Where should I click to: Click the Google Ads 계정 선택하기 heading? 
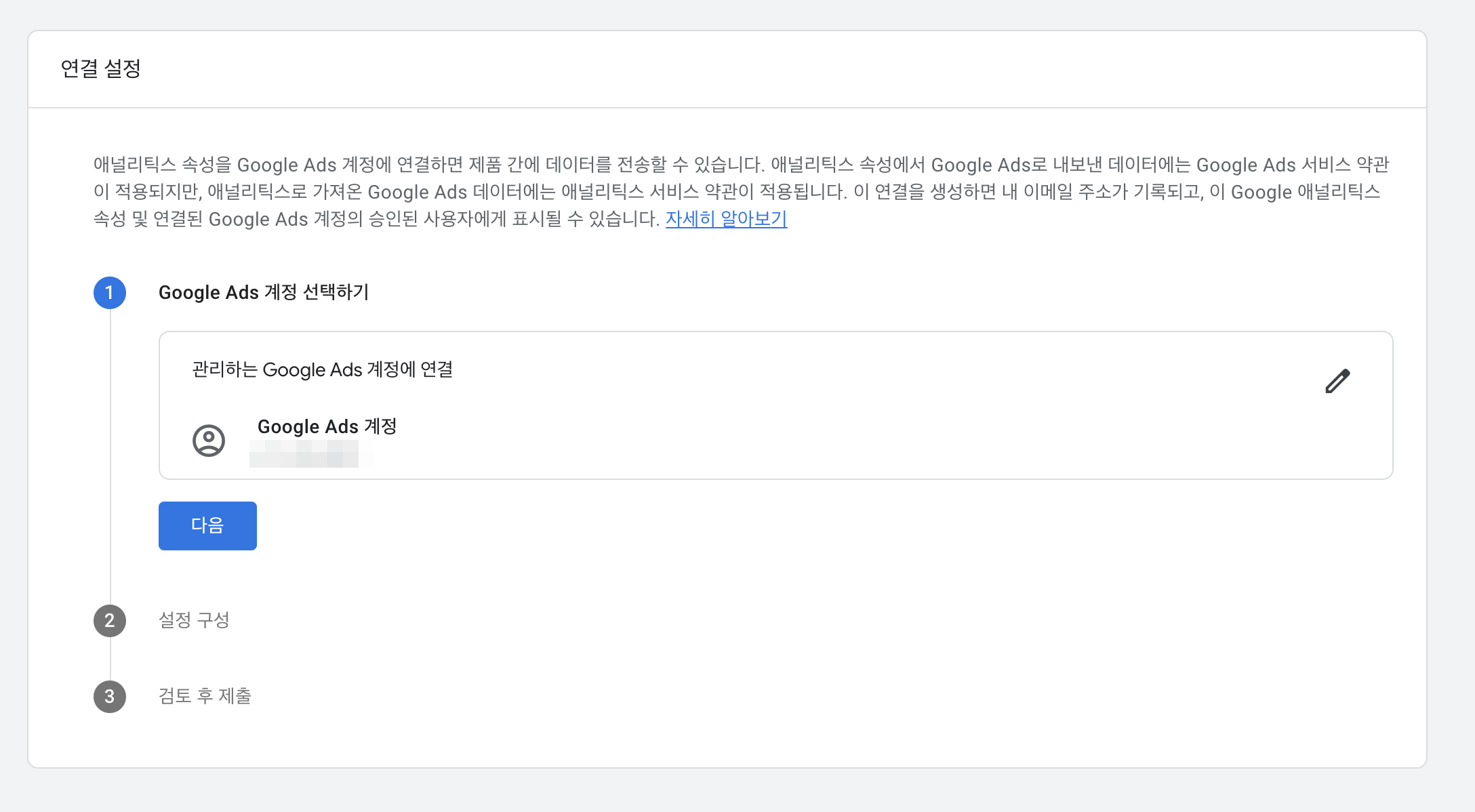point(264,292)
